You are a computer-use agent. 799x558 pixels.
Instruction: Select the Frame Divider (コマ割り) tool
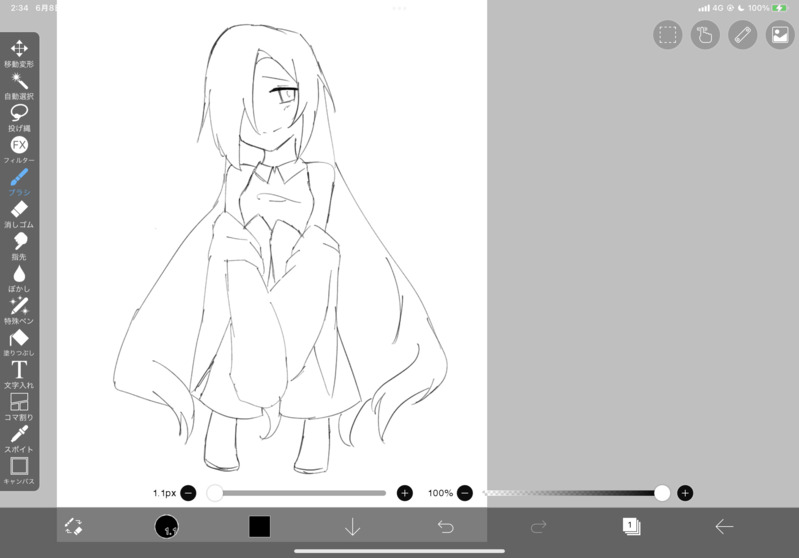tap(19, 407)
